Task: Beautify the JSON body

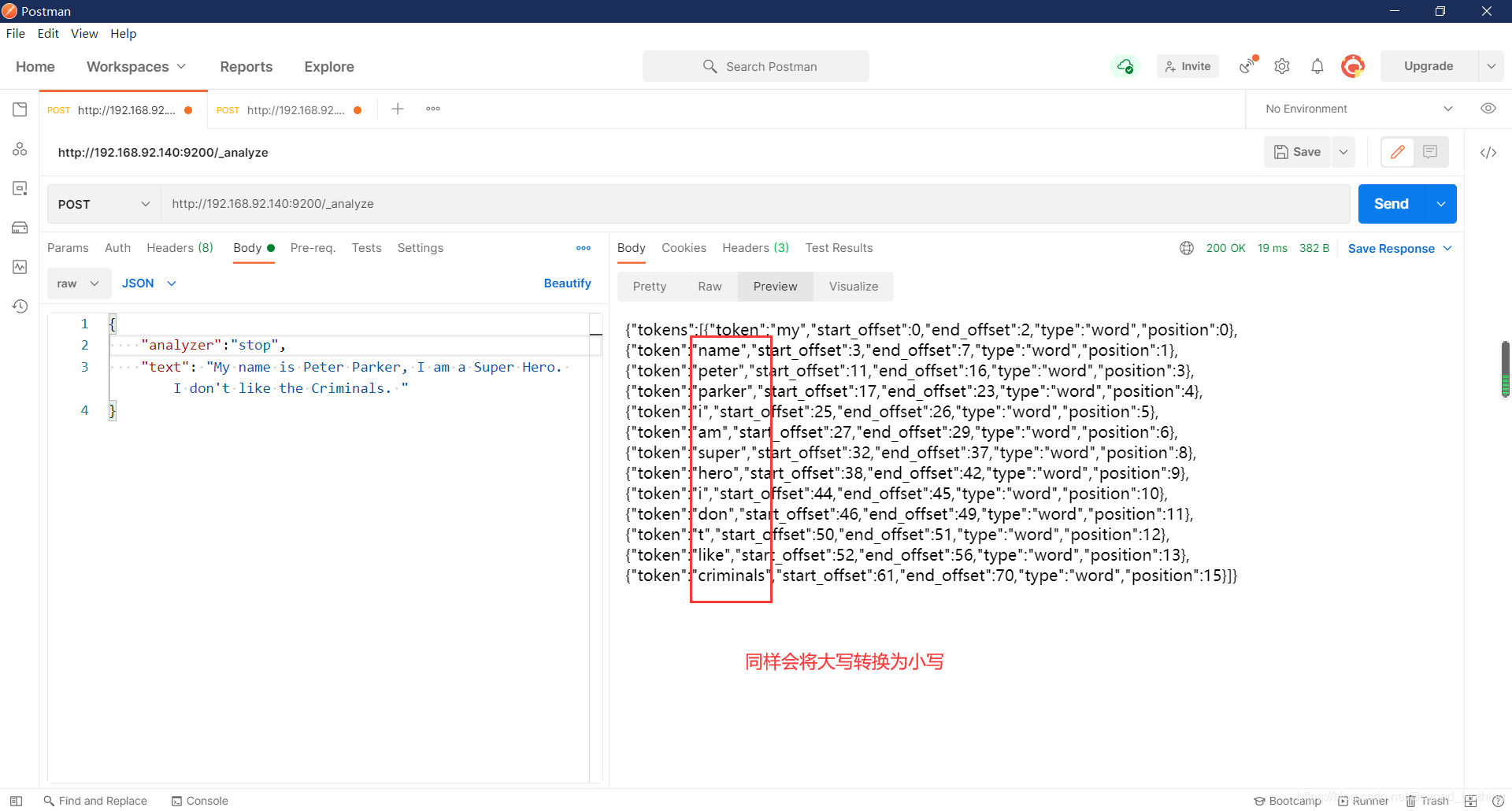Action: (568, 283)
